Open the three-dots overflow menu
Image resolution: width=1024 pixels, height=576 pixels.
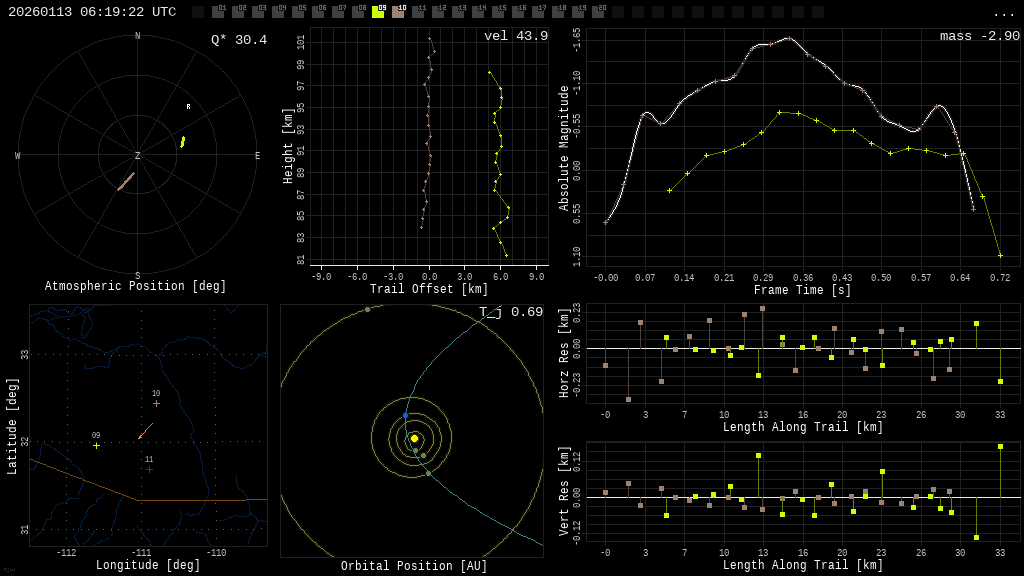[1003, 13]
